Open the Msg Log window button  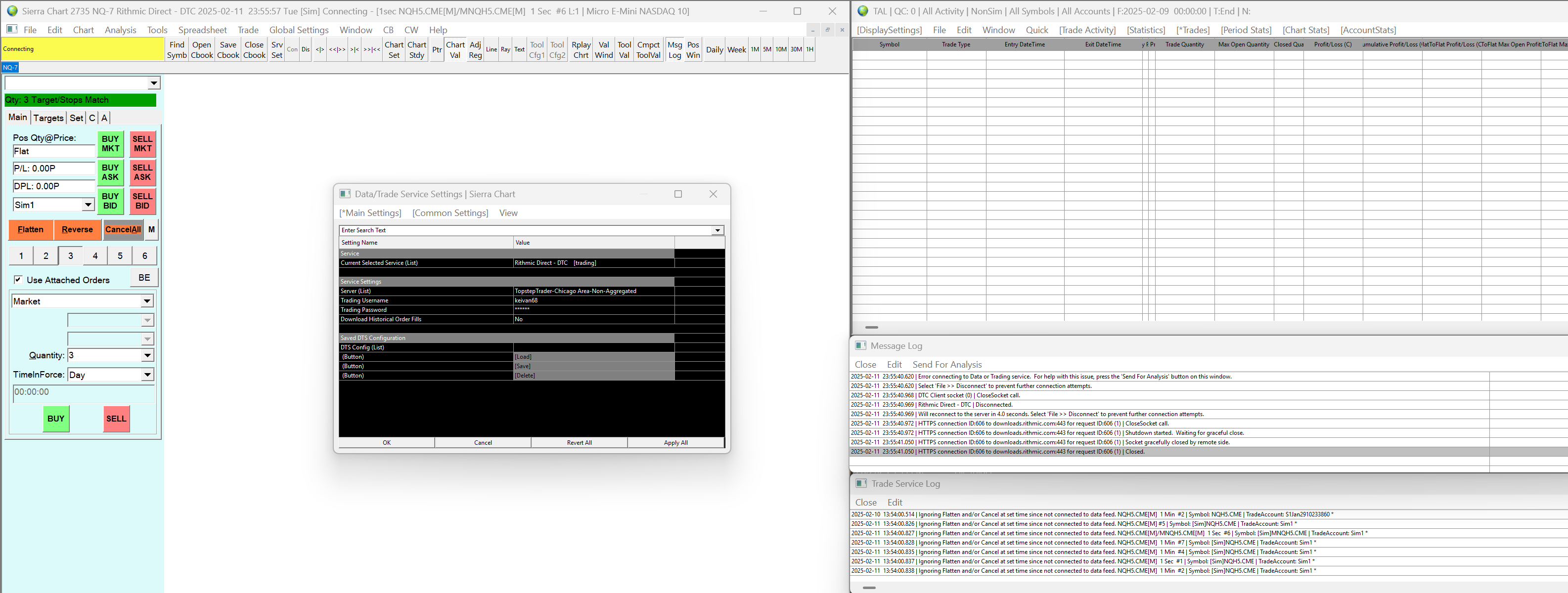point(674,50)
